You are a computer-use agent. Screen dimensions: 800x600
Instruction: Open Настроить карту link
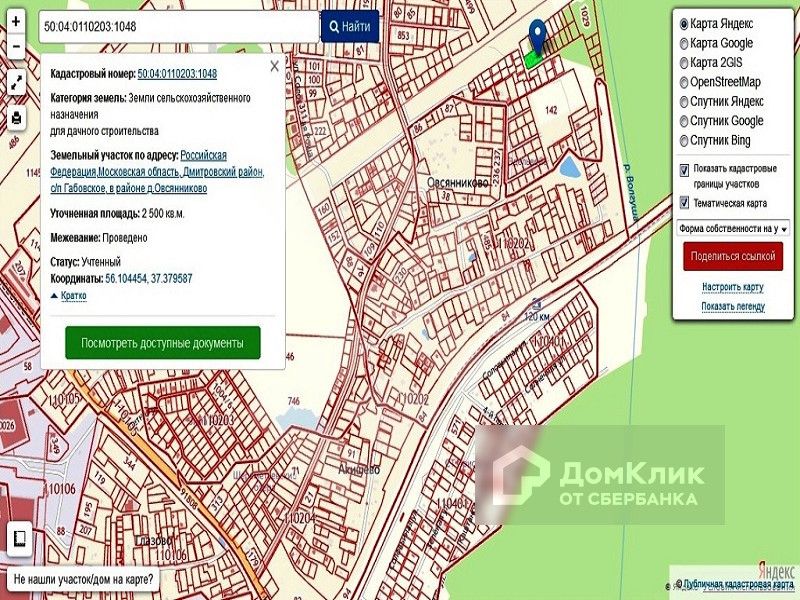[733, 287]
